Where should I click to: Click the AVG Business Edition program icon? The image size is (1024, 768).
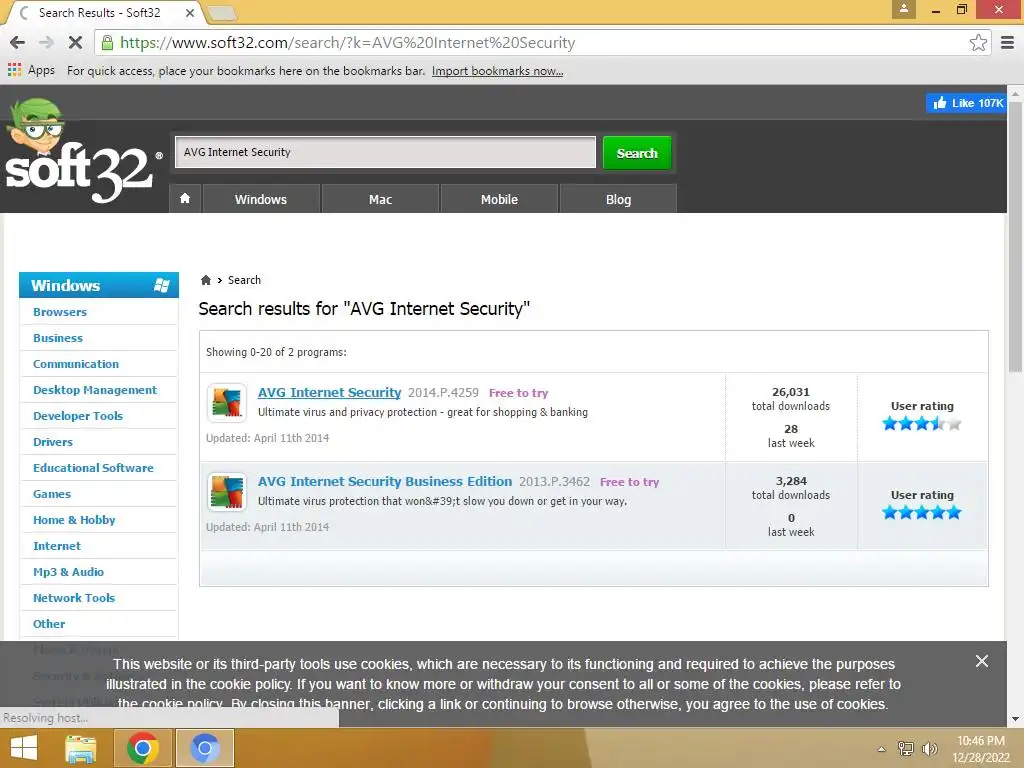[x=227, y=491]
